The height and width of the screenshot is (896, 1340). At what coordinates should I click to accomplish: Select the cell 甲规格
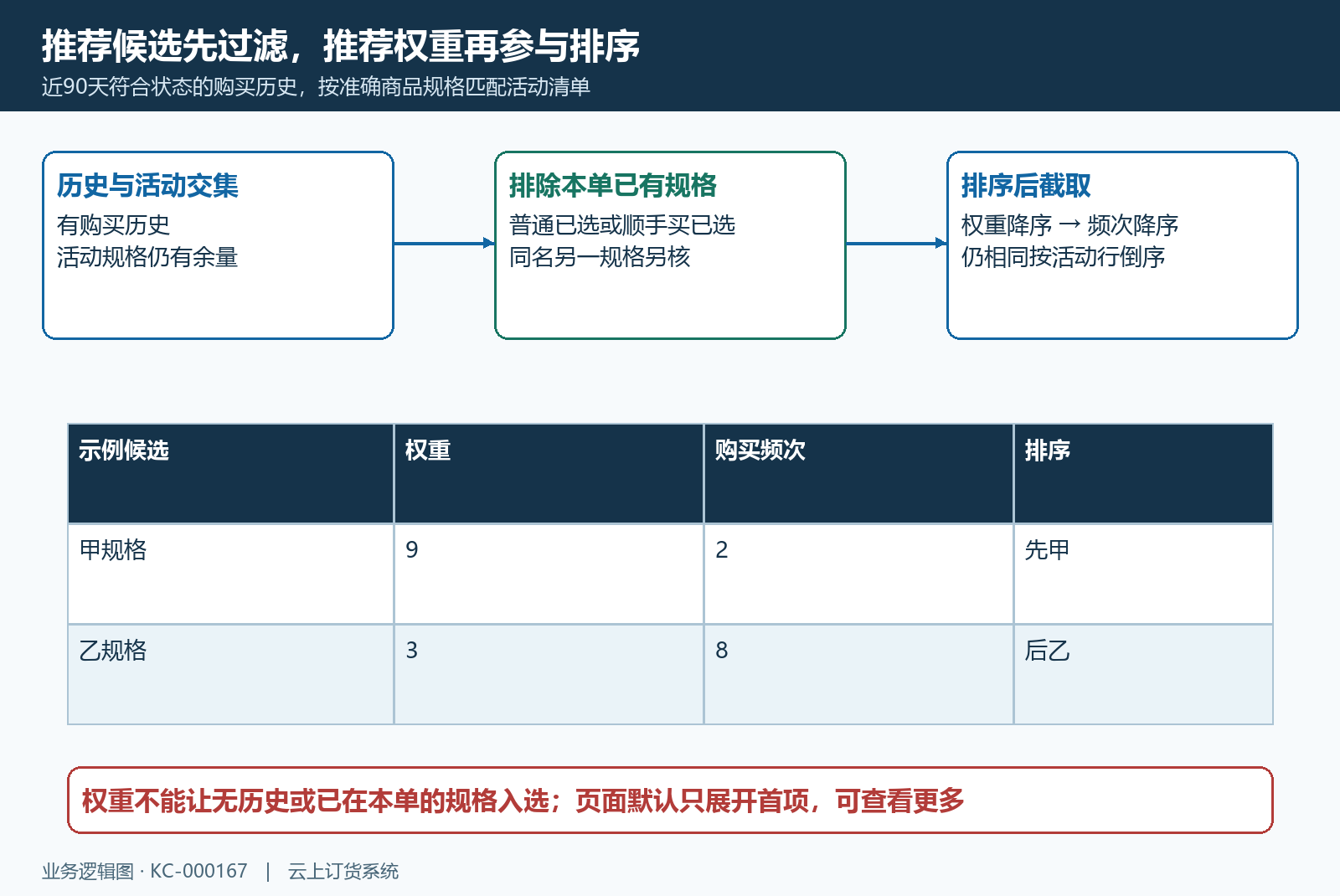click(x=231, y=574)
